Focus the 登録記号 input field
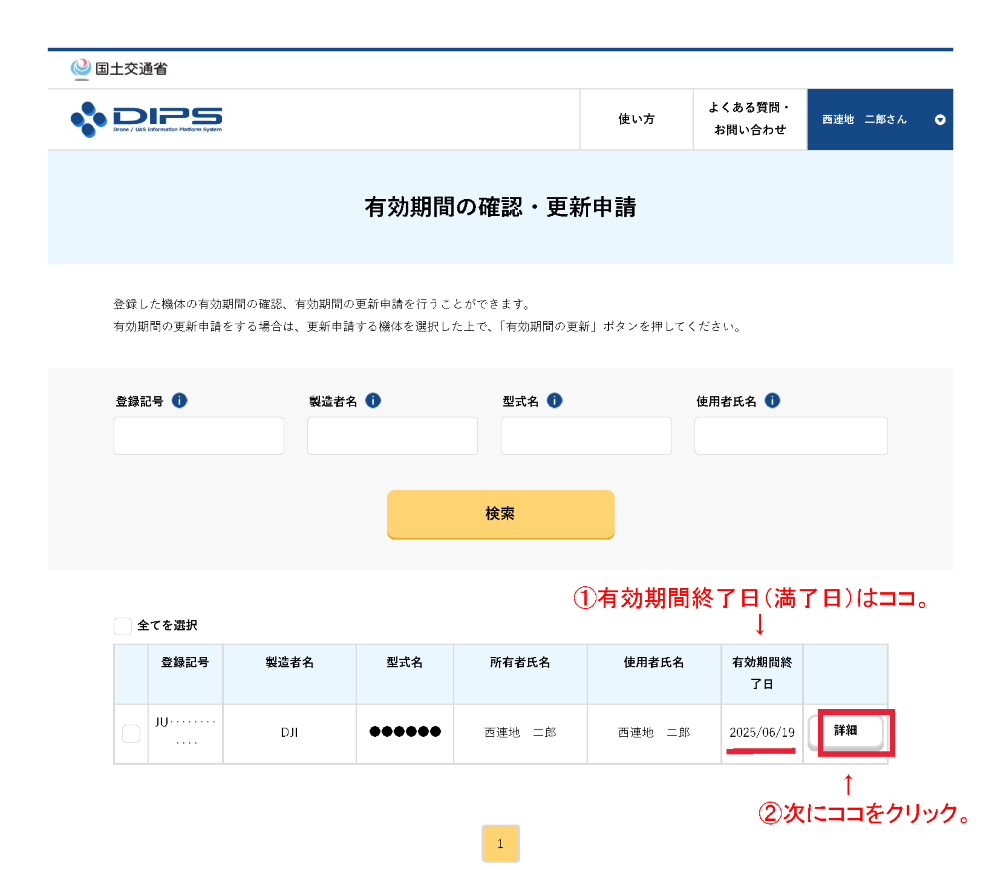The image size is (1000, 870). [x=199, y=436]
